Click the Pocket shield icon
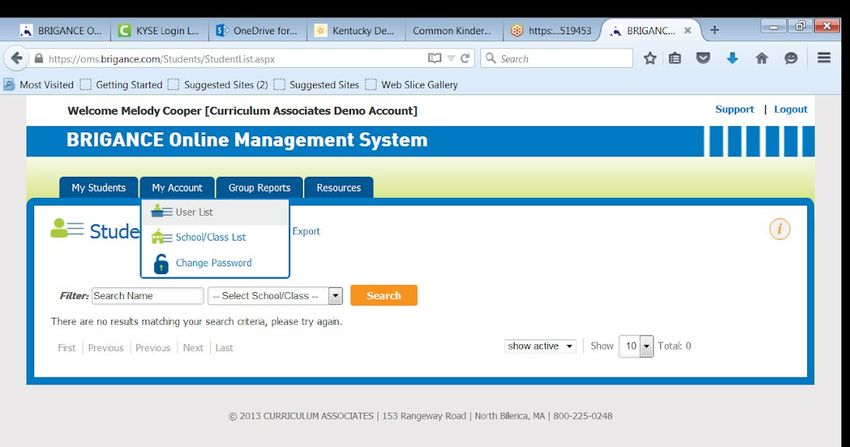The width and height of the screenshot is (850, 447). click(x=703, y=58)
